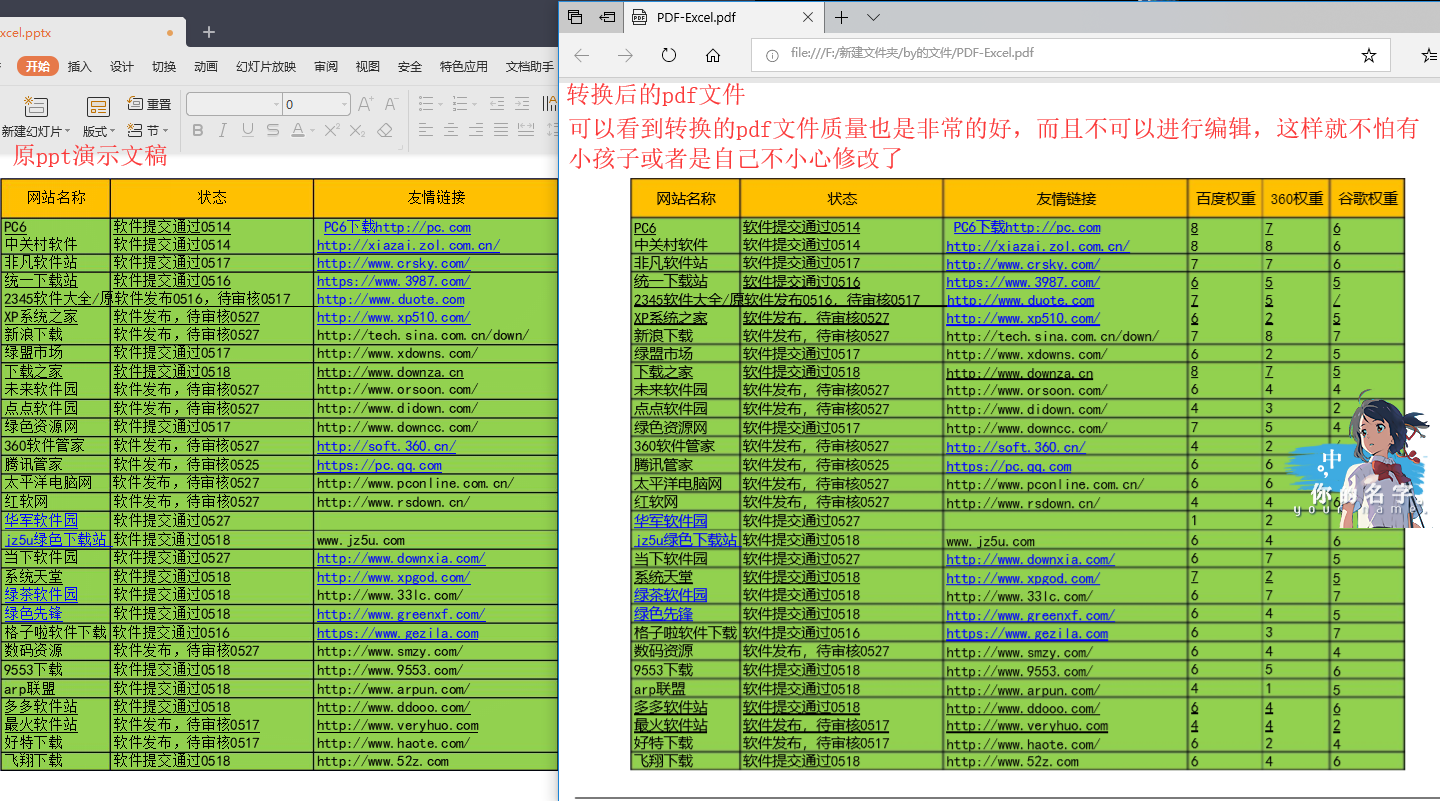
Task: Open the 幻灯片放映 ribbon tab
Action: click(x=266, y=67)
